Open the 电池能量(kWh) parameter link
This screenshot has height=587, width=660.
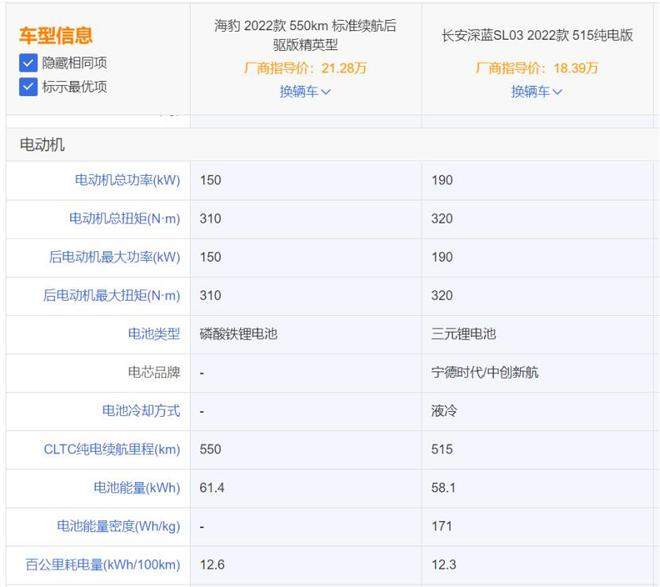tap(137, 488)
